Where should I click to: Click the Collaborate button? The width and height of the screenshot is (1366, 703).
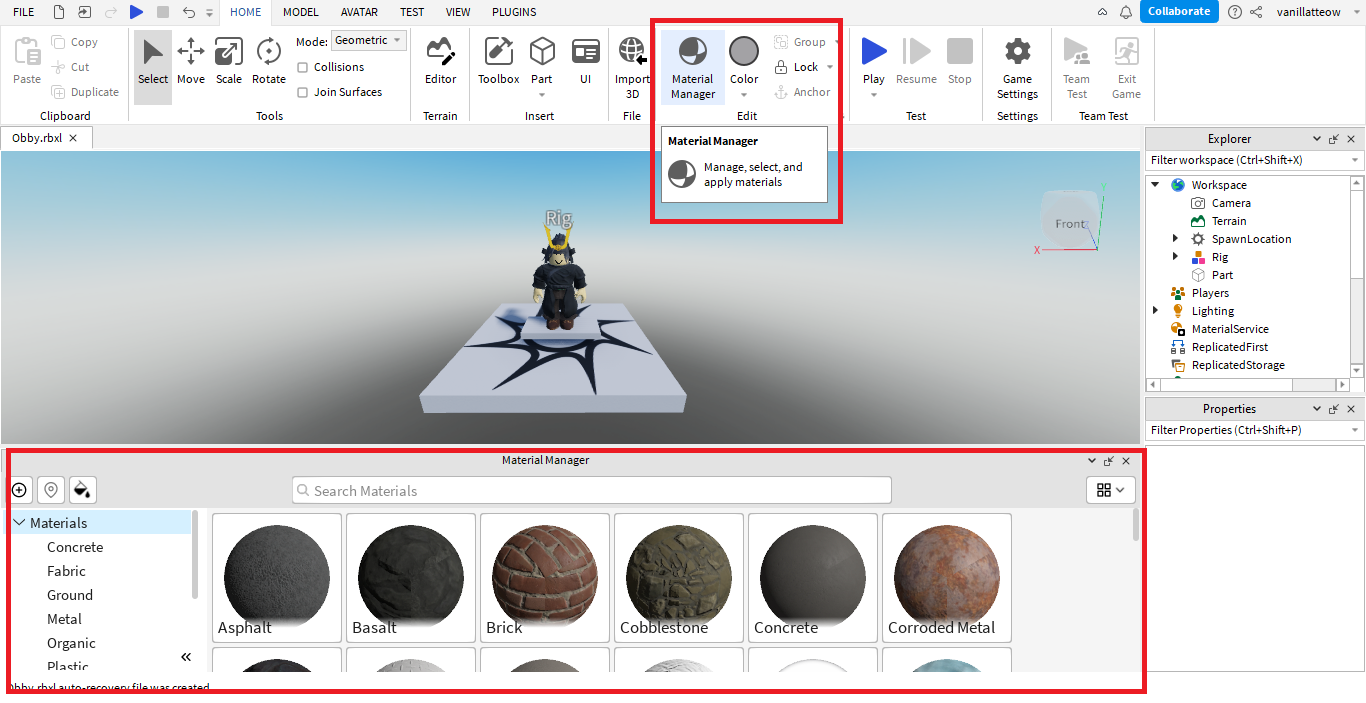coord(1179,12)
